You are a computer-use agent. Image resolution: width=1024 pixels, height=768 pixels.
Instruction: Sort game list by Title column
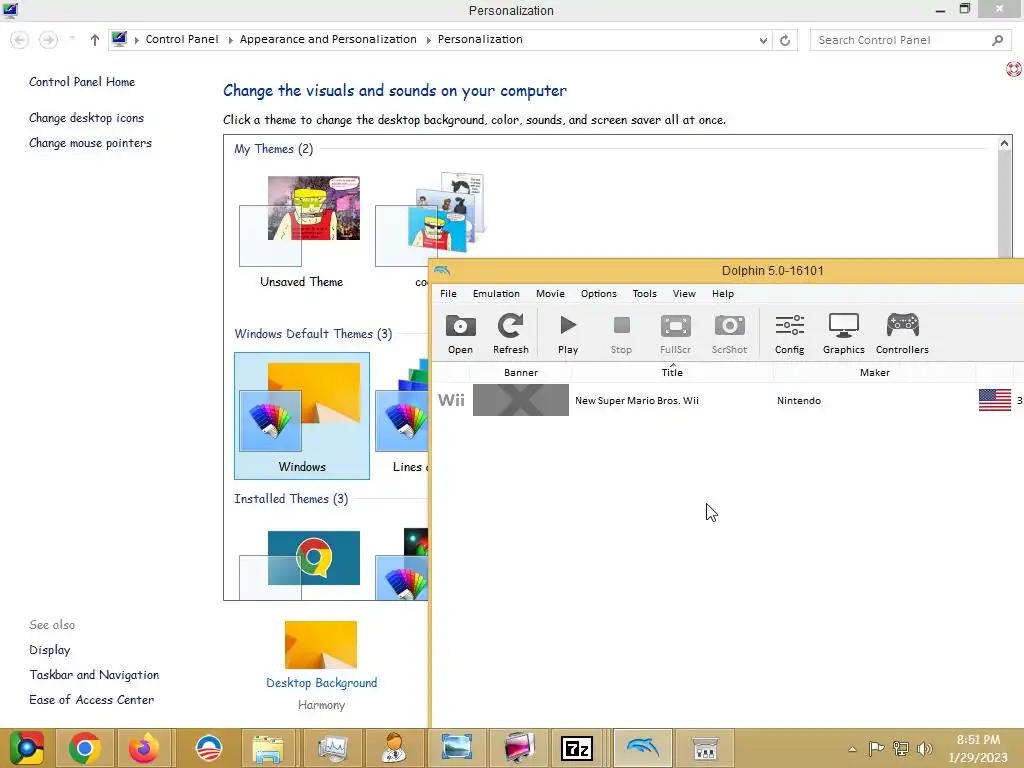pos(672,372)
